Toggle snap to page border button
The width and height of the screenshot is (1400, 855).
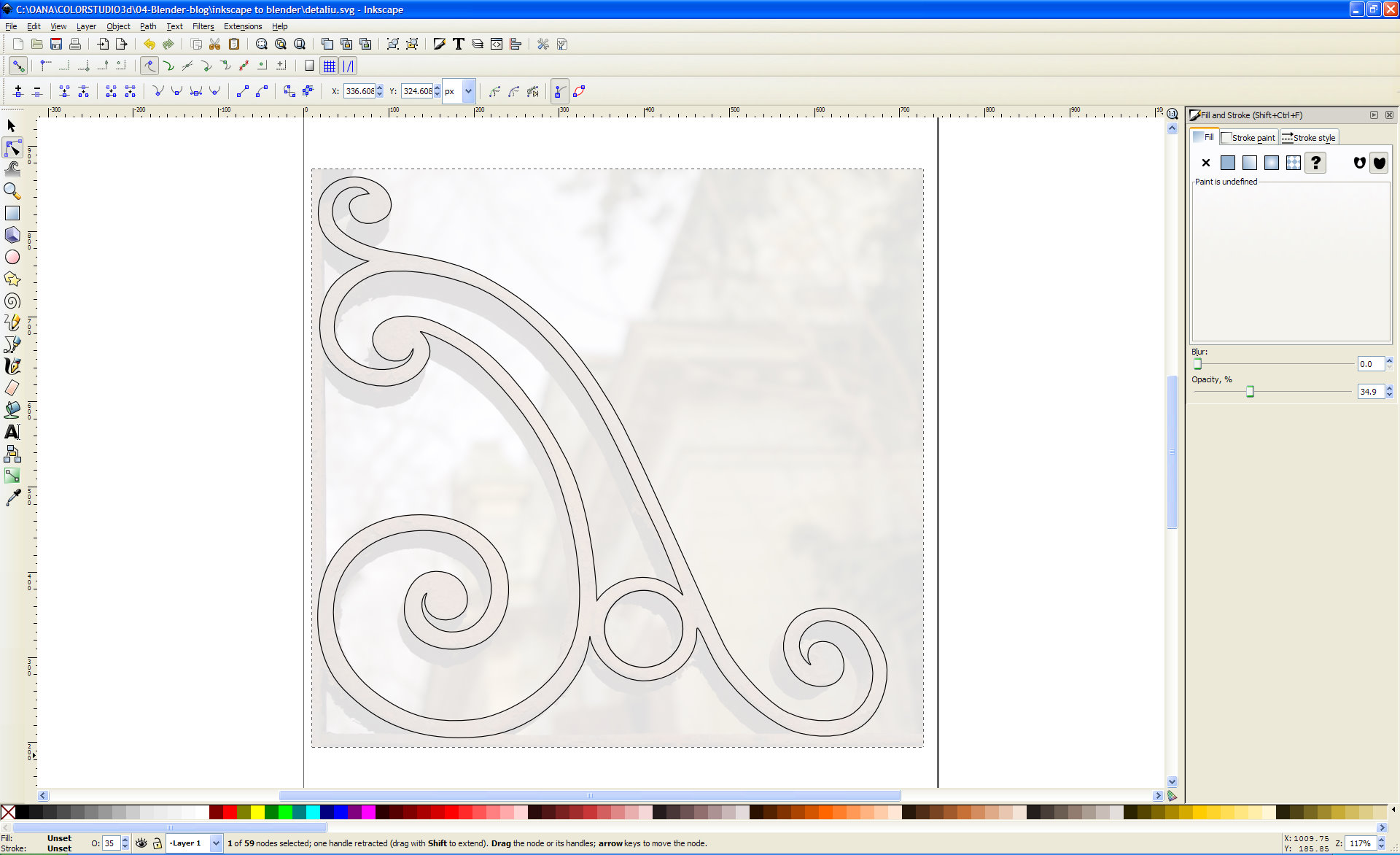tap(309, 66)
